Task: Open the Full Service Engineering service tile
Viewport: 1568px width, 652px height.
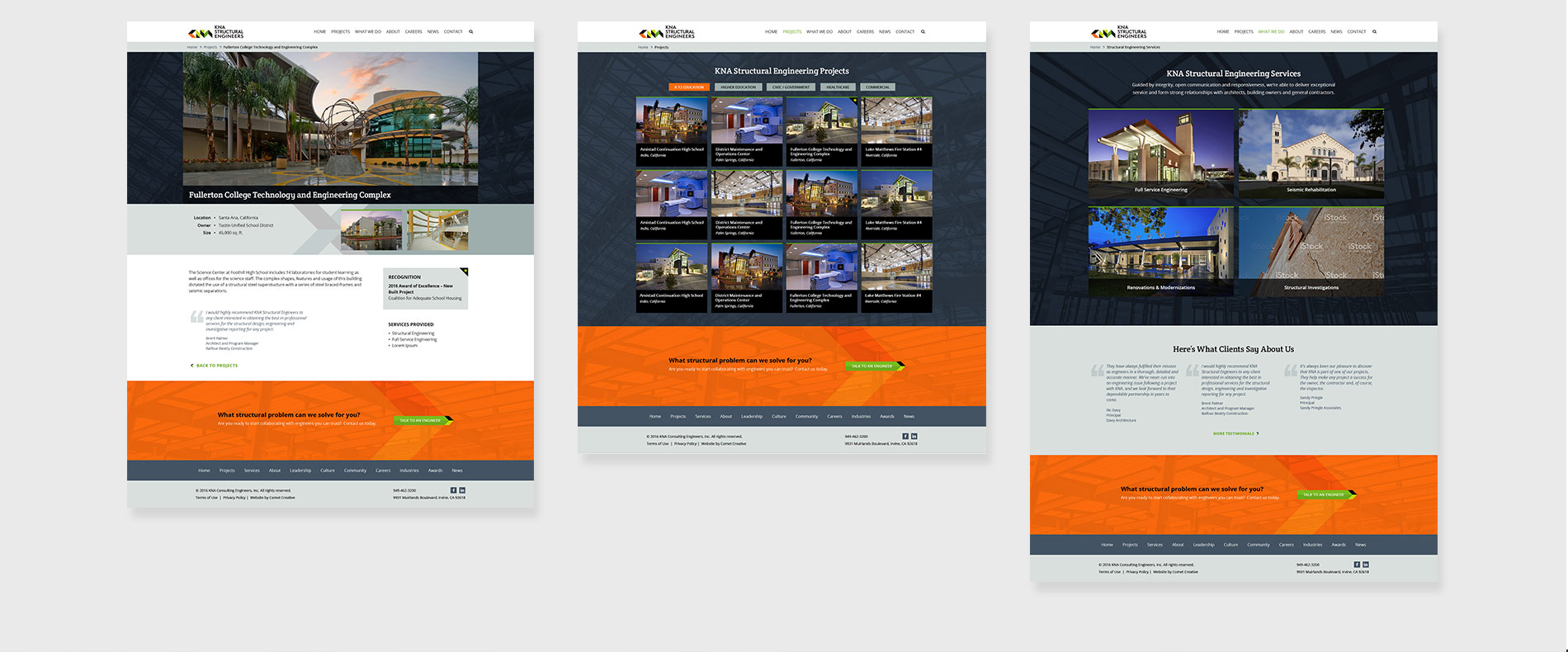Action: click(x=1161, y=153)
